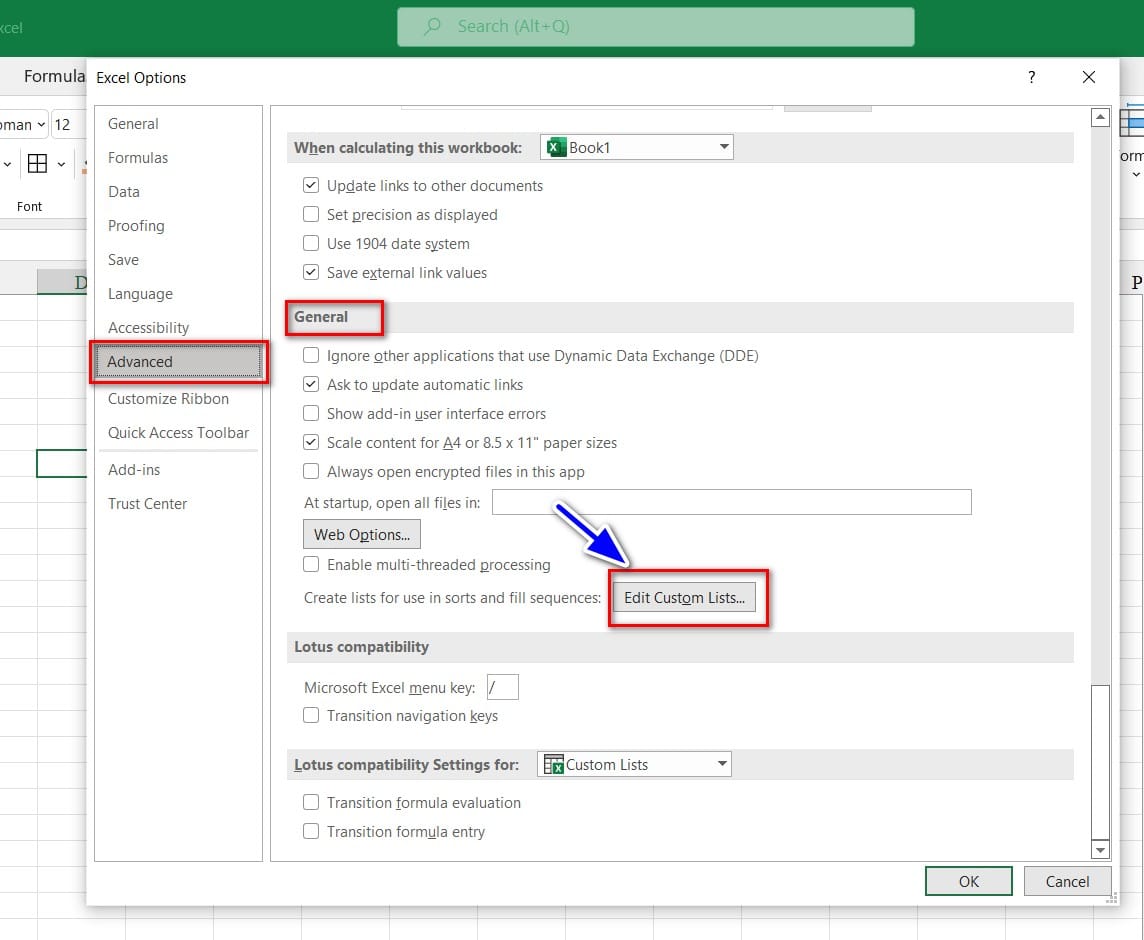Screen dimensions: 1144x940
Task: Open the Book1 workbook dropdown
Action: tap(636, 147)
